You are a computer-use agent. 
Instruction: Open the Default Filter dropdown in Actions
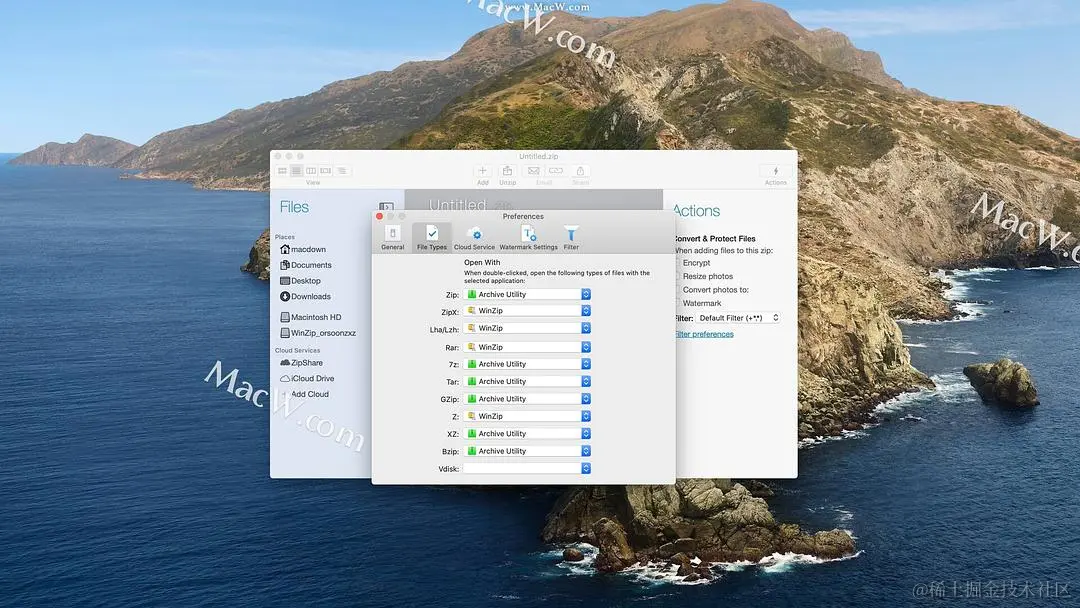pos(738,318)
